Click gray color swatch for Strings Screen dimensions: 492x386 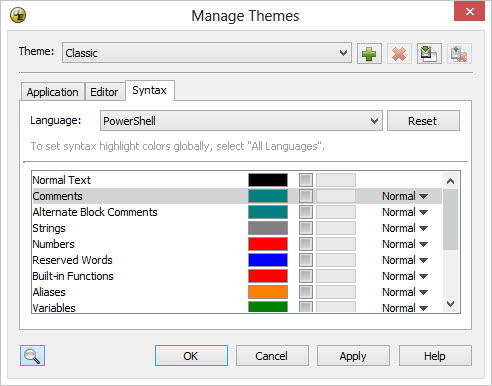tap(268, 228)
